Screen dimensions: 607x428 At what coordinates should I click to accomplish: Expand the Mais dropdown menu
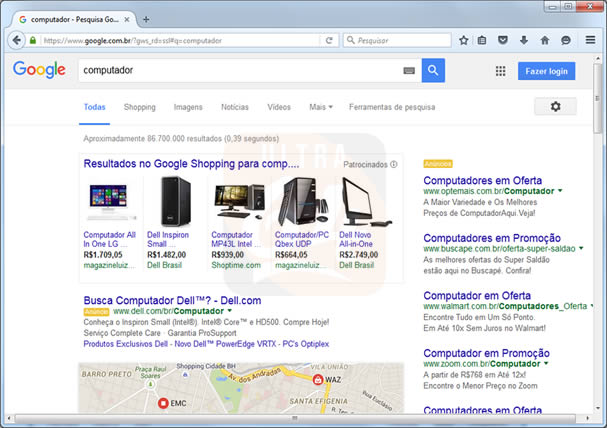pyautogui.click(x=321, y=107)
